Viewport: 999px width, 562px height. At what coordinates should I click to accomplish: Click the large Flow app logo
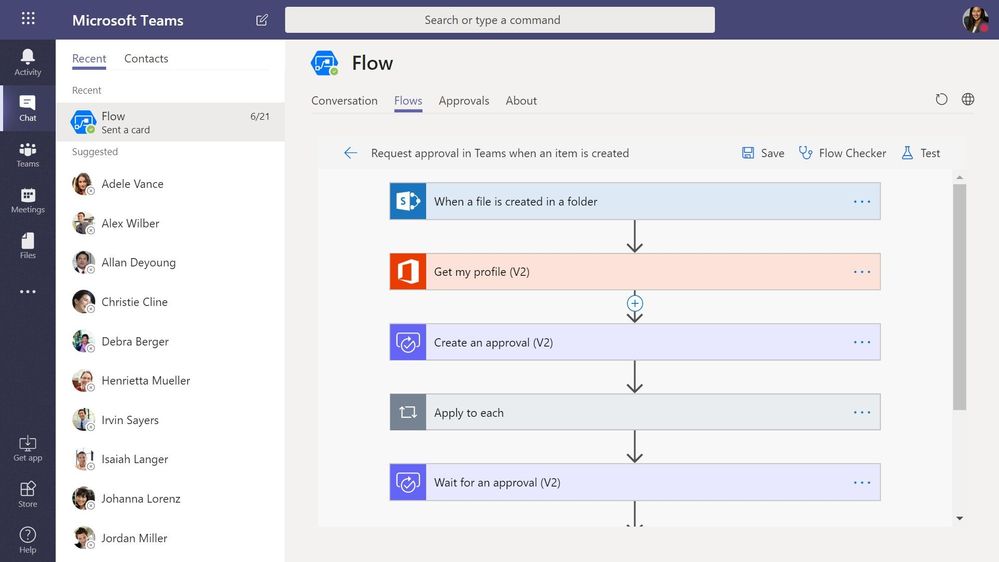tap(325, 63)
